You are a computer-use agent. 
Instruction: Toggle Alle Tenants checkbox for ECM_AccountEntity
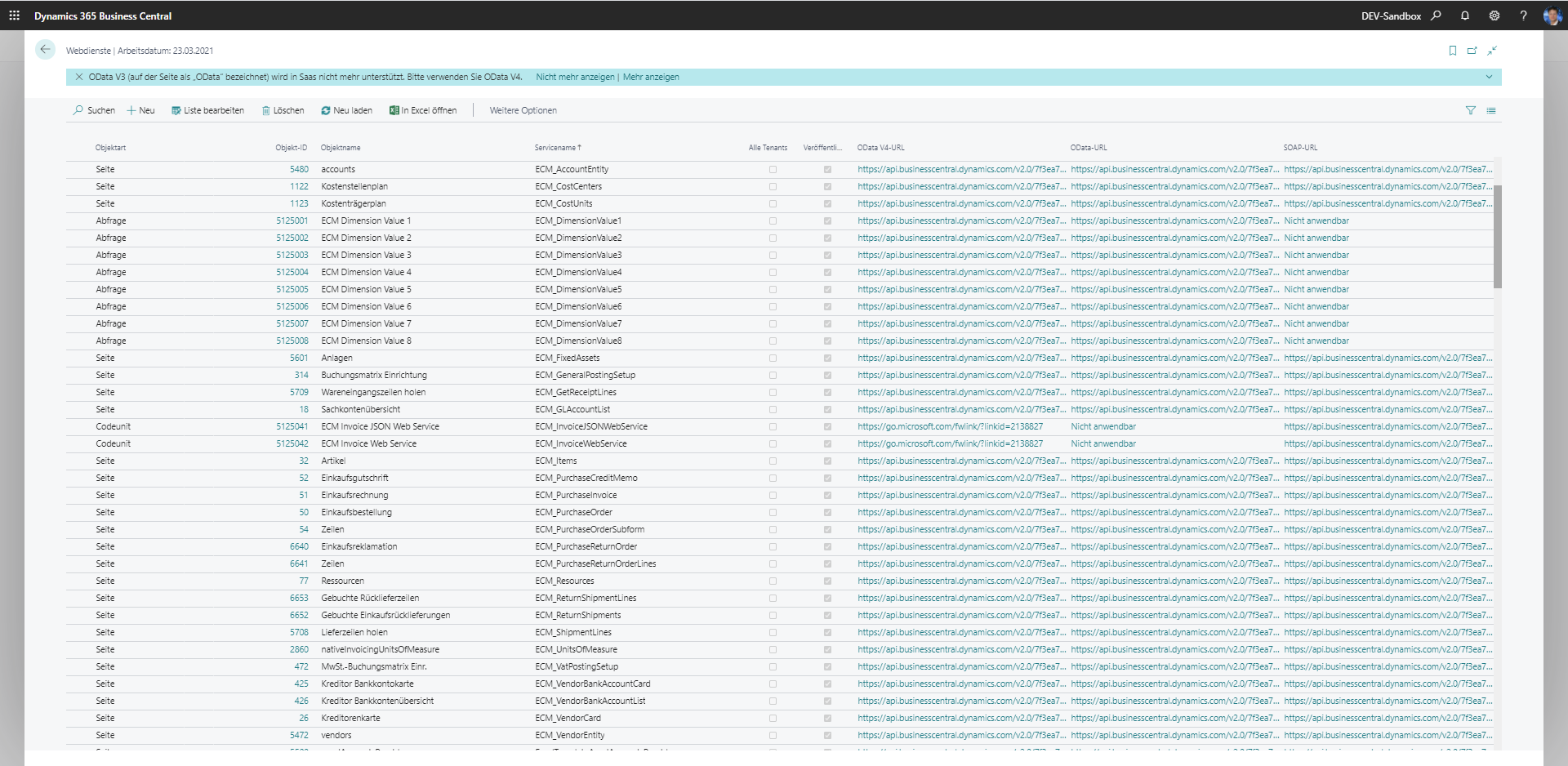(773, 170)
